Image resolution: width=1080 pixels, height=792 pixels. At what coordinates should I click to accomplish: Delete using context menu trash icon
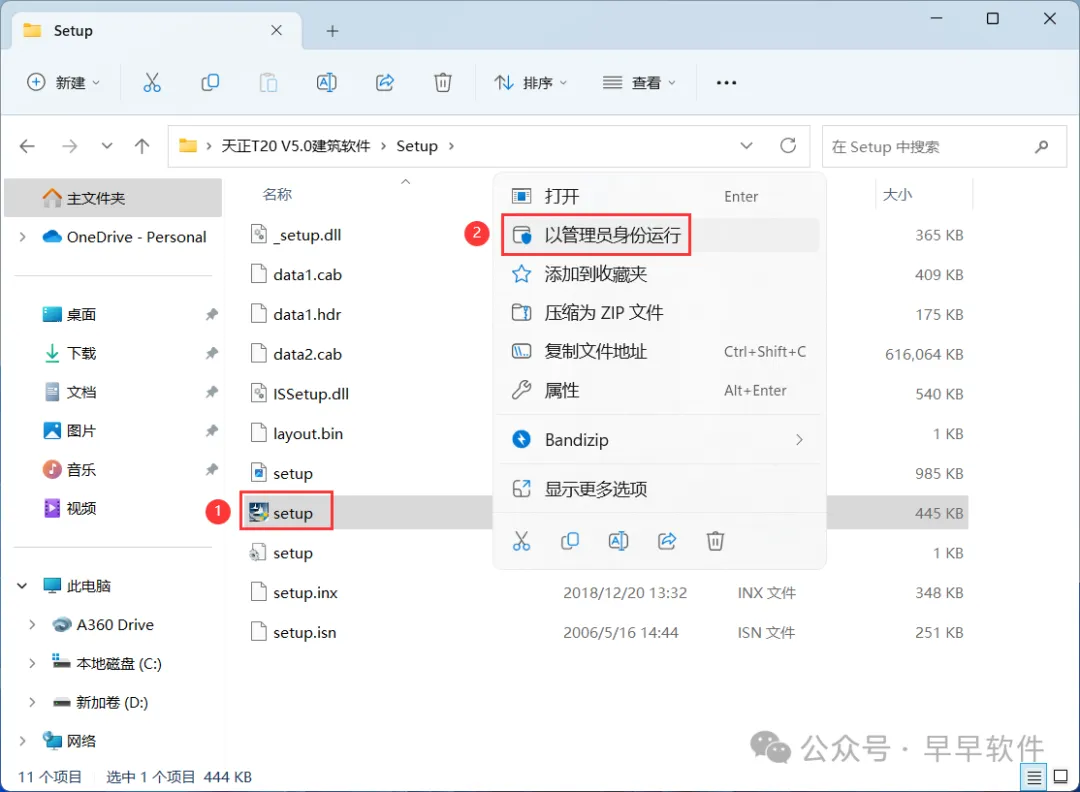pyautogui.click(x=715, y=541)
